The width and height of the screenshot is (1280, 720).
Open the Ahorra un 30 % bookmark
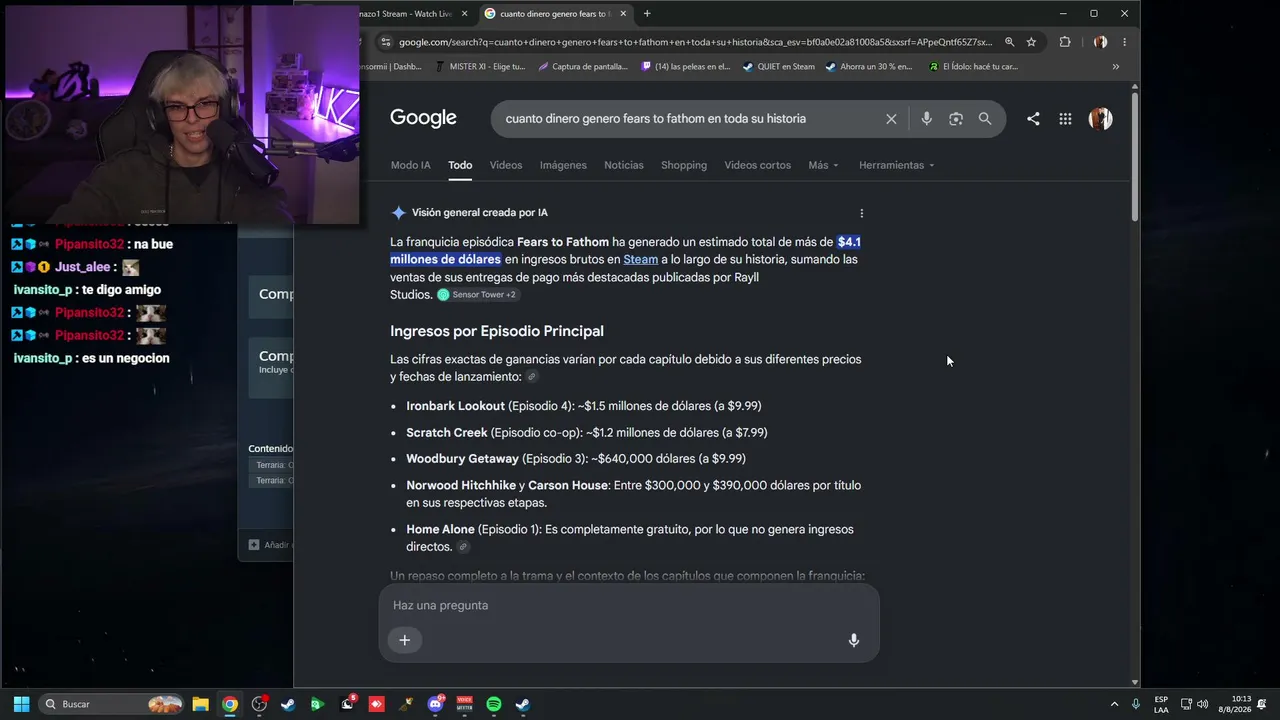point(869,67)
